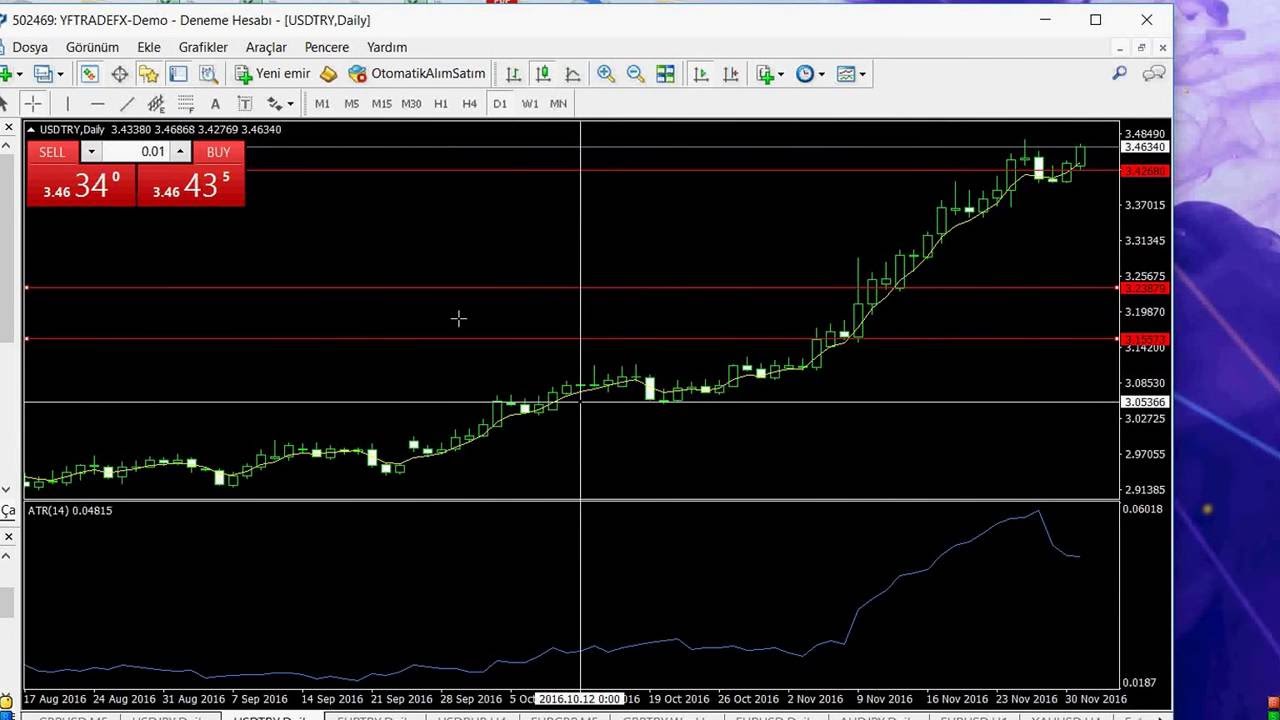Switch chart to bar chart type
Screen dimensions: 1280x720
click(x=513, y=74)
